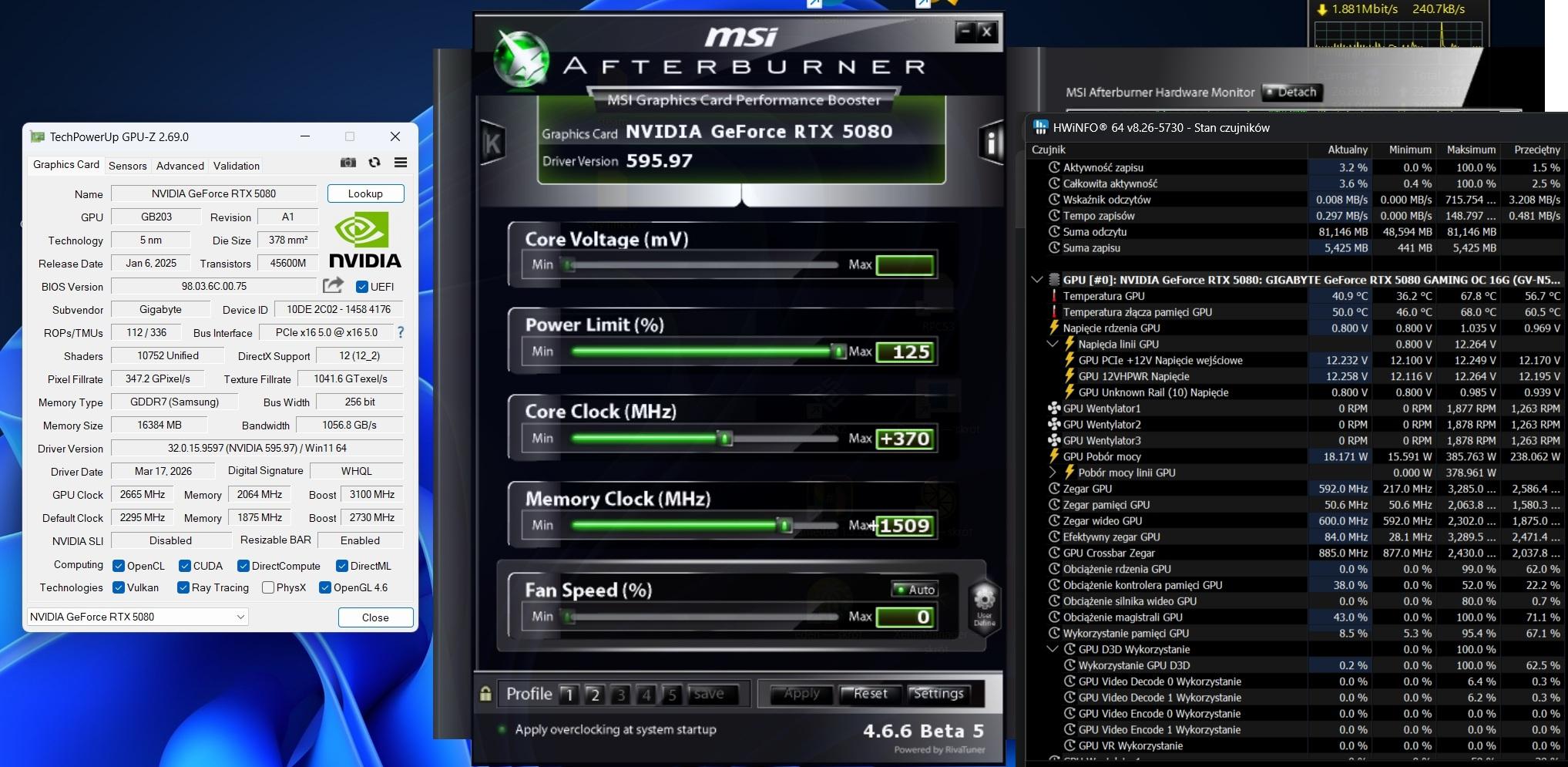The width and height of the screenshot is (1568, 767).
Task: Select Afterburner profile slot 1
Action: [569, 695]
